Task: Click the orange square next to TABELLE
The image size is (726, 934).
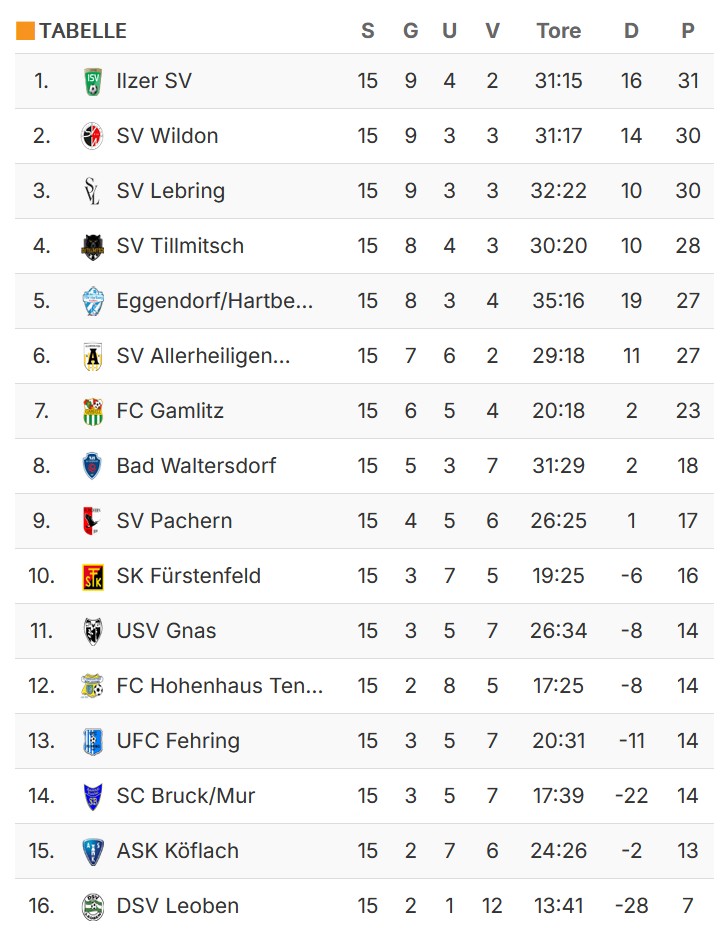Action: [x=25, y=31]
